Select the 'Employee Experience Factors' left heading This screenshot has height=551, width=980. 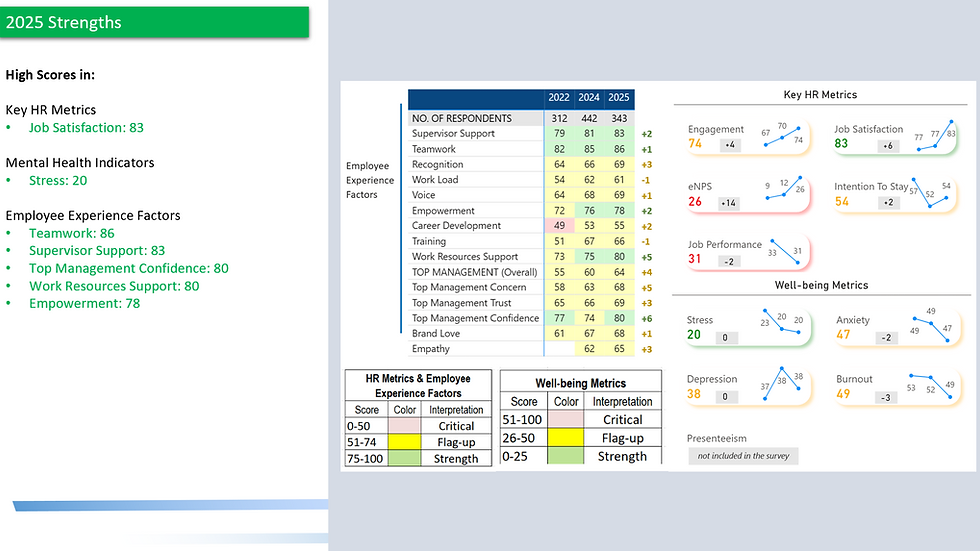click(93, 216)
